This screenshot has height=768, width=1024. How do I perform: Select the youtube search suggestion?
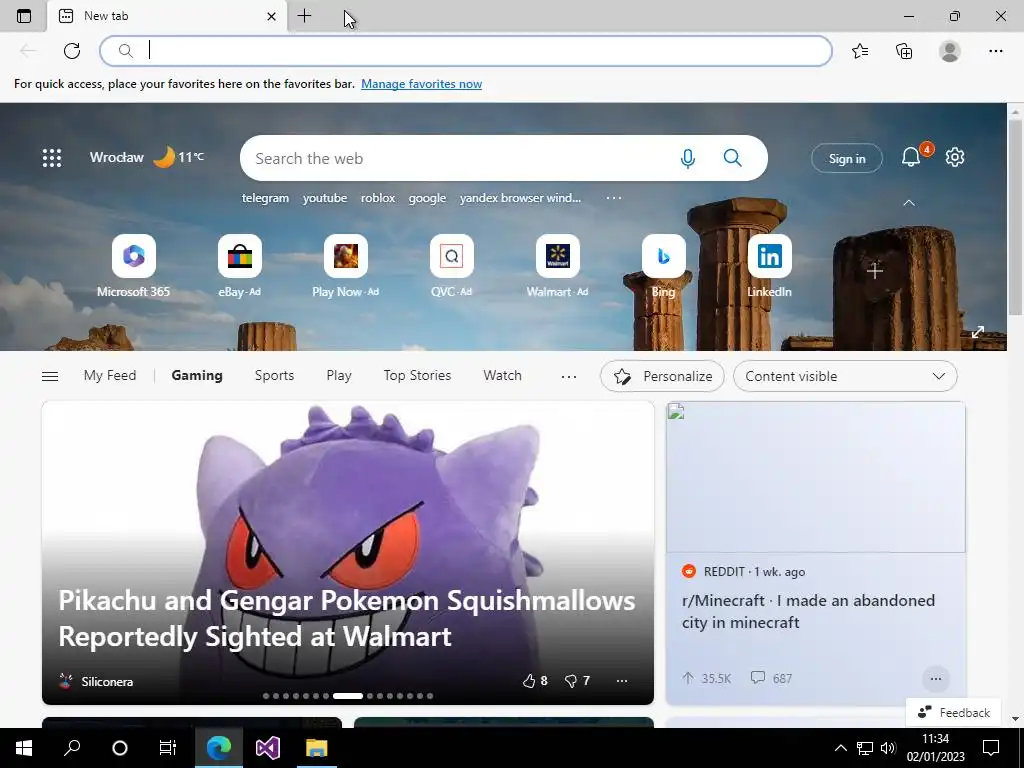pyautogui.click(x=325, y=198)
